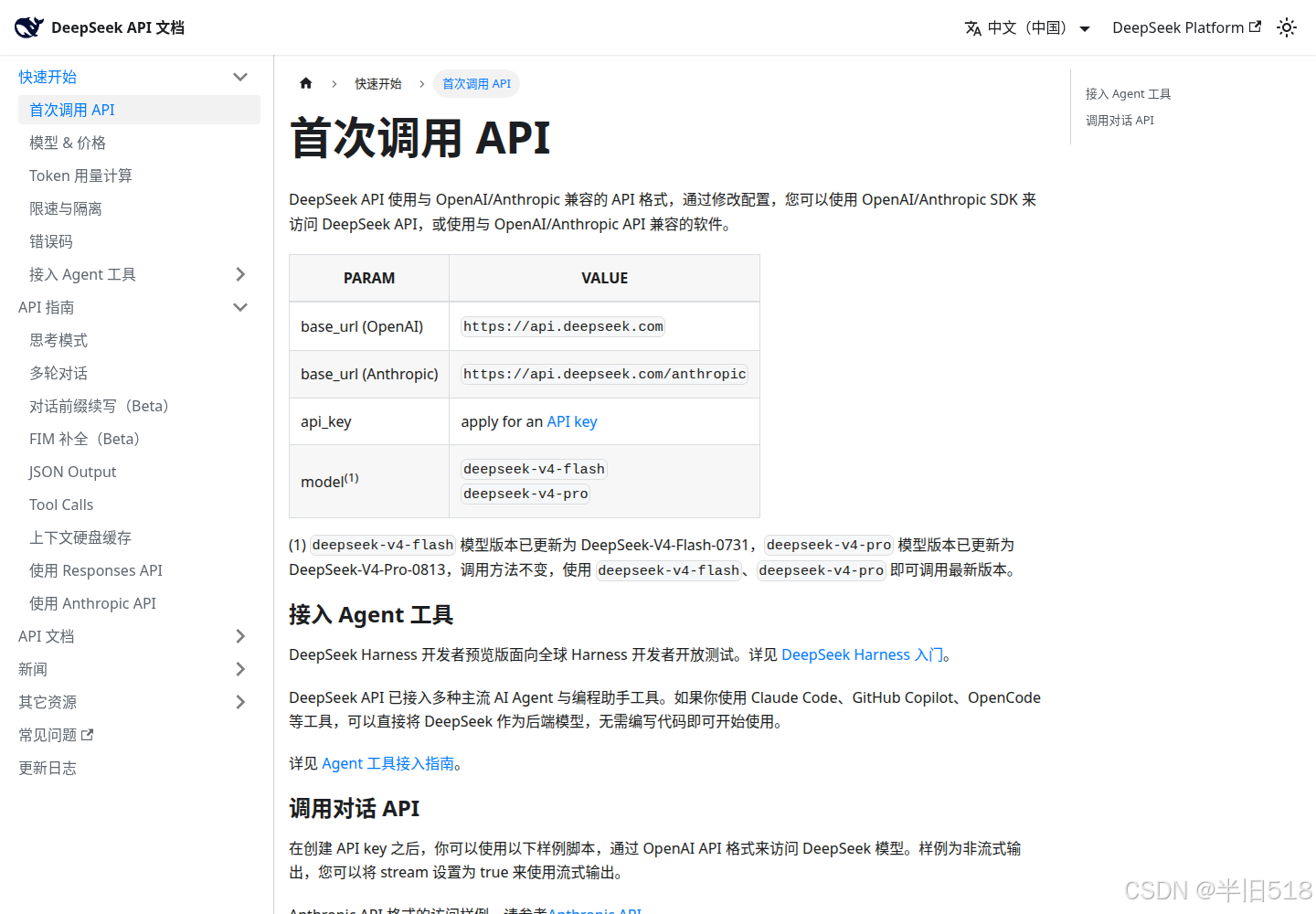The height and width of the screenshot is (914, 1316).
Task: Click the api_key table cell
Action: 369,421
